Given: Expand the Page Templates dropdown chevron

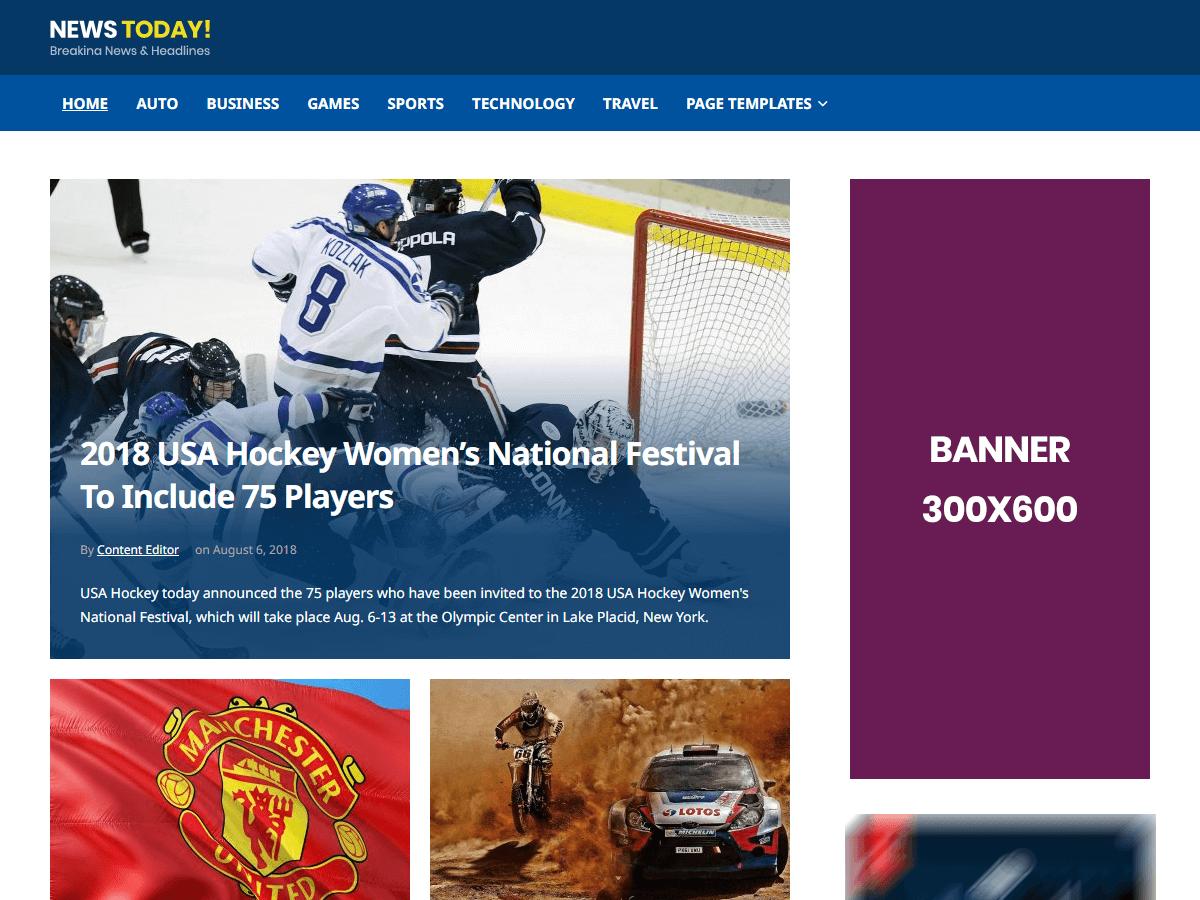Looking at the screenshot, I should (822, 103).
